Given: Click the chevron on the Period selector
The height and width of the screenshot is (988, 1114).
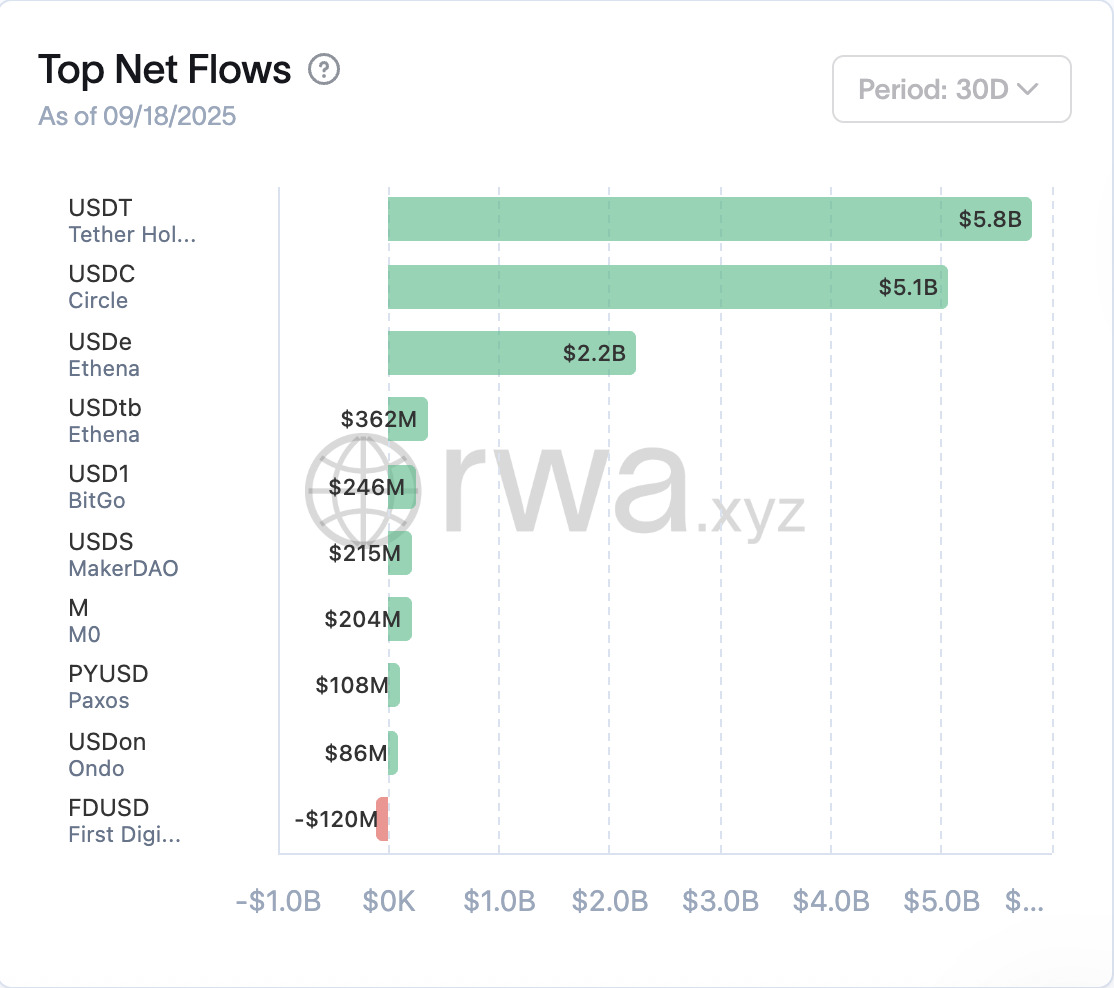Looking at the screenshot, I should (x=1027, y=89).
